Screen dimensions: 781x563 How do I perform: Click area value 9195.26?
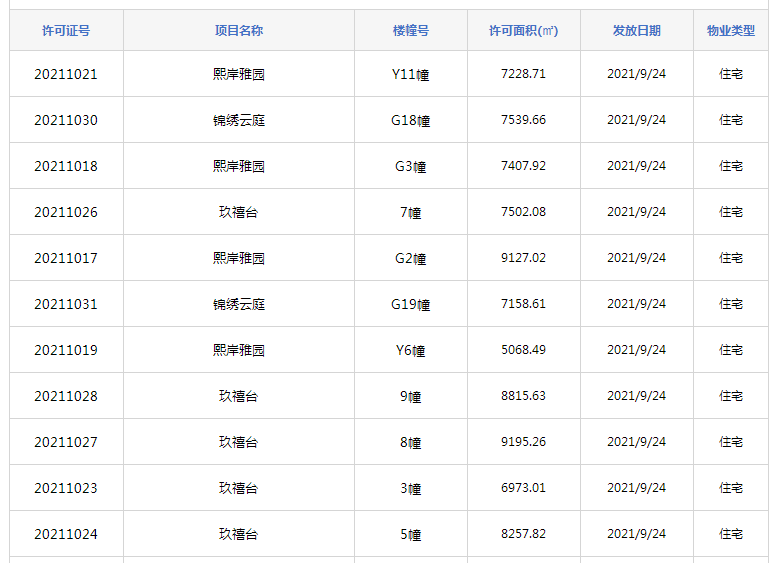click(x=523, y=441)
